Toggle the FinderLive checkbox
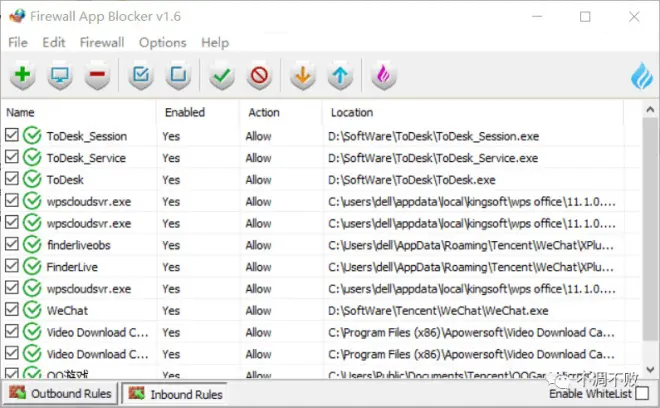 coord(12,266)
